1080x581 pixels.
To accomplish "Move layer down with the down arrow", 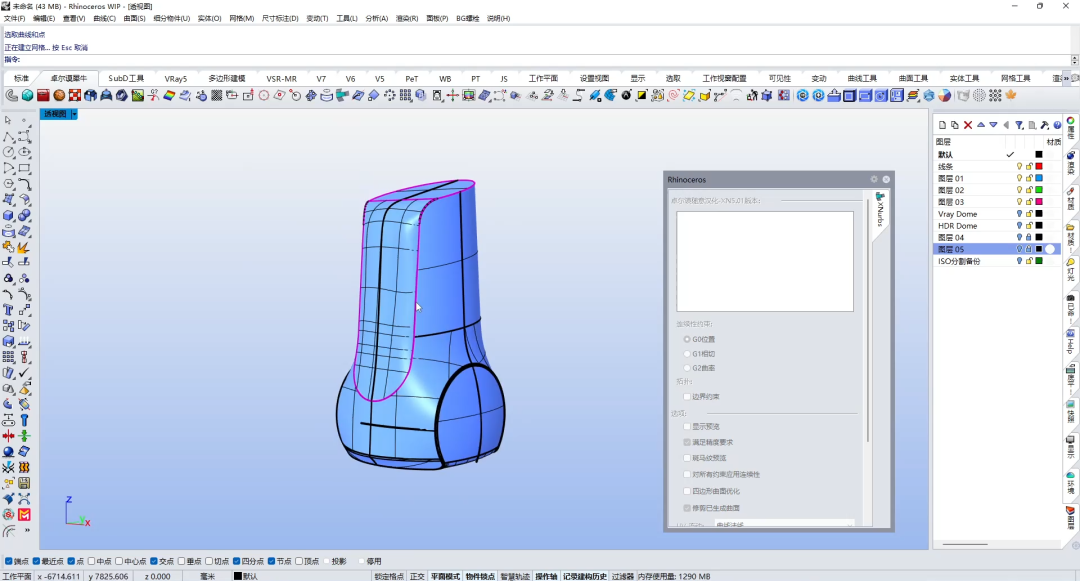I will (993, 125).
